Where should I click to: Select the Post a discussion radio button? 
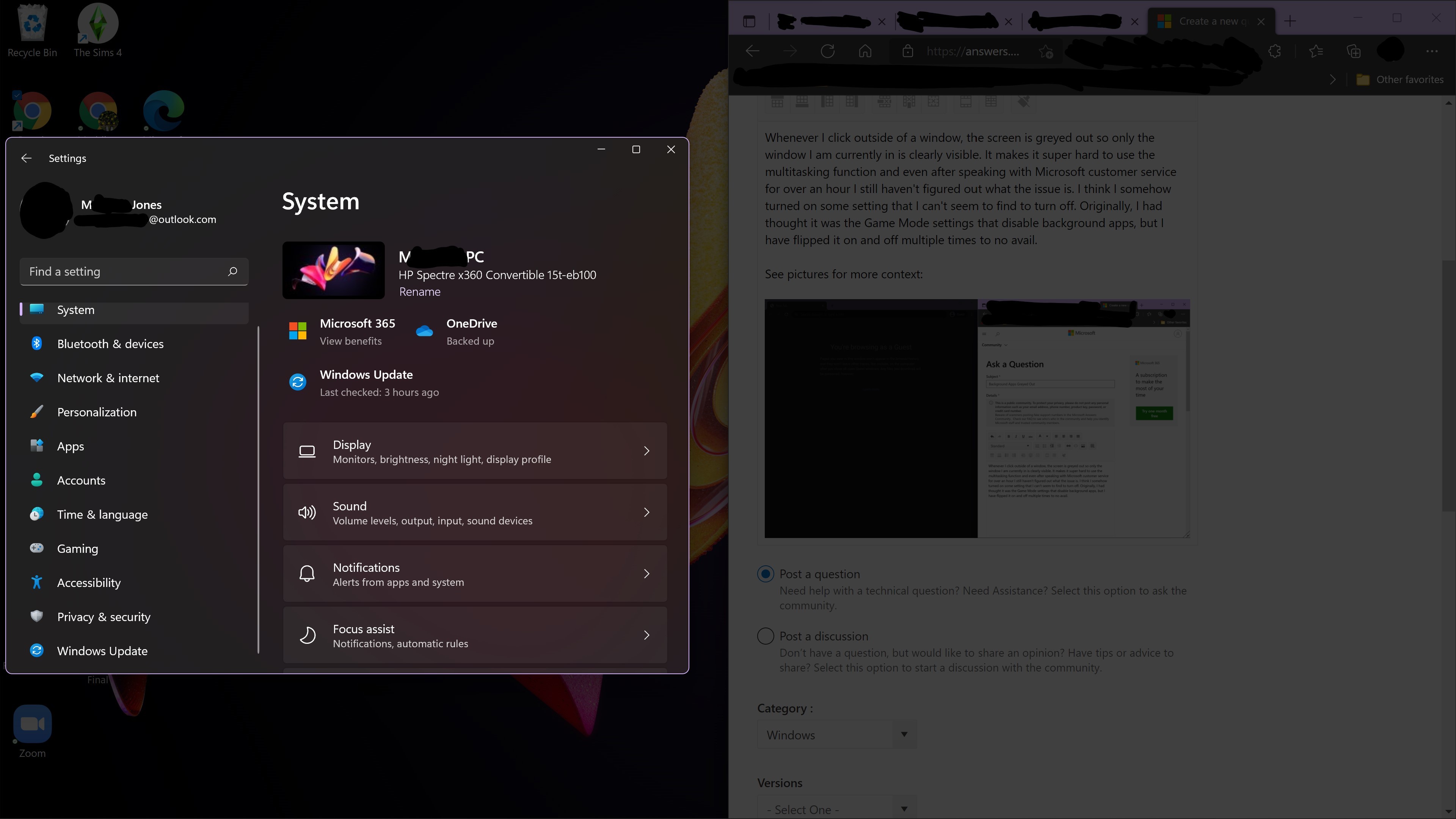pos(765,637)
